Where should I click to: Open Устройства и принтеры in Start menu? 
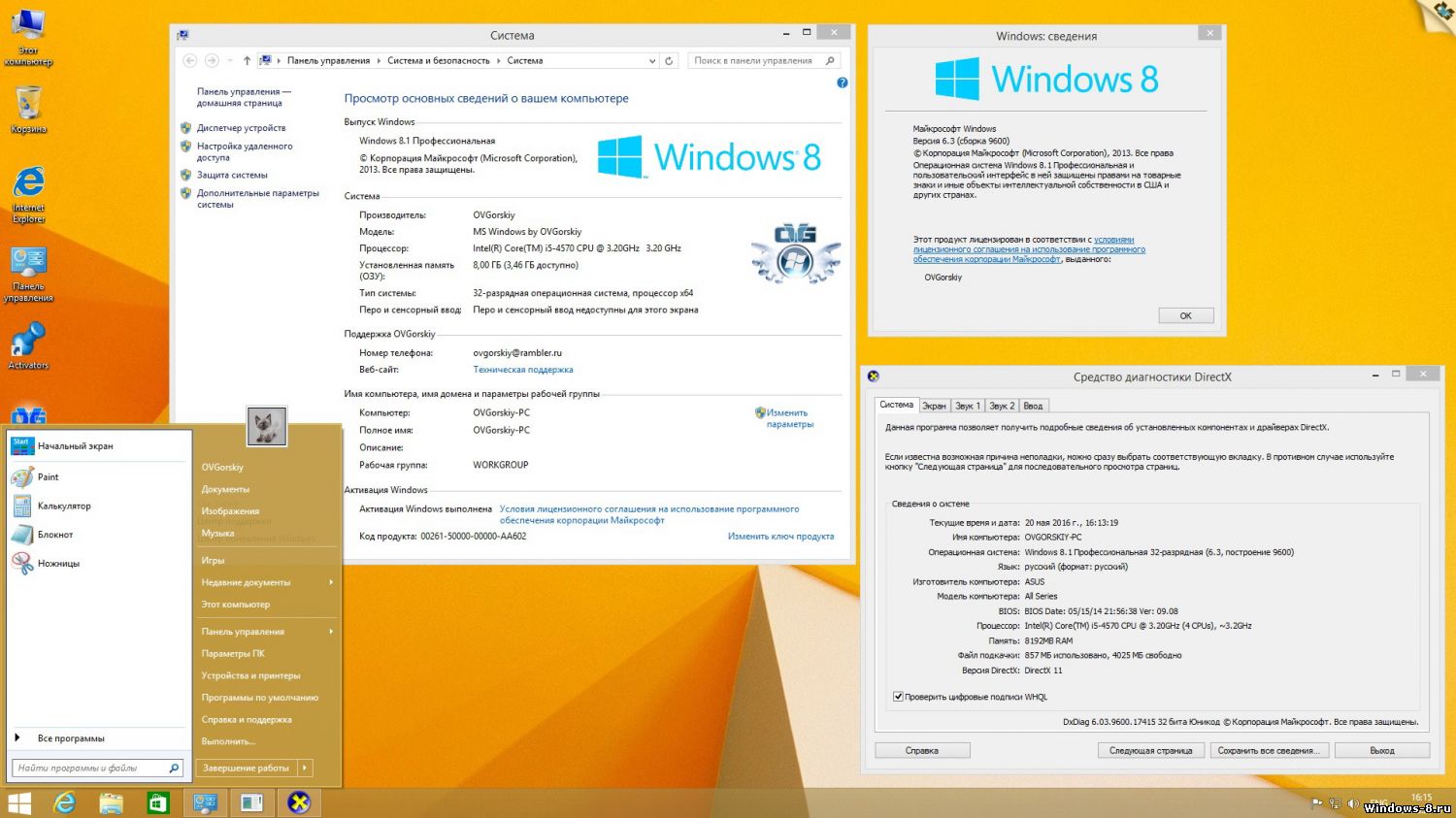pos(250,675)
